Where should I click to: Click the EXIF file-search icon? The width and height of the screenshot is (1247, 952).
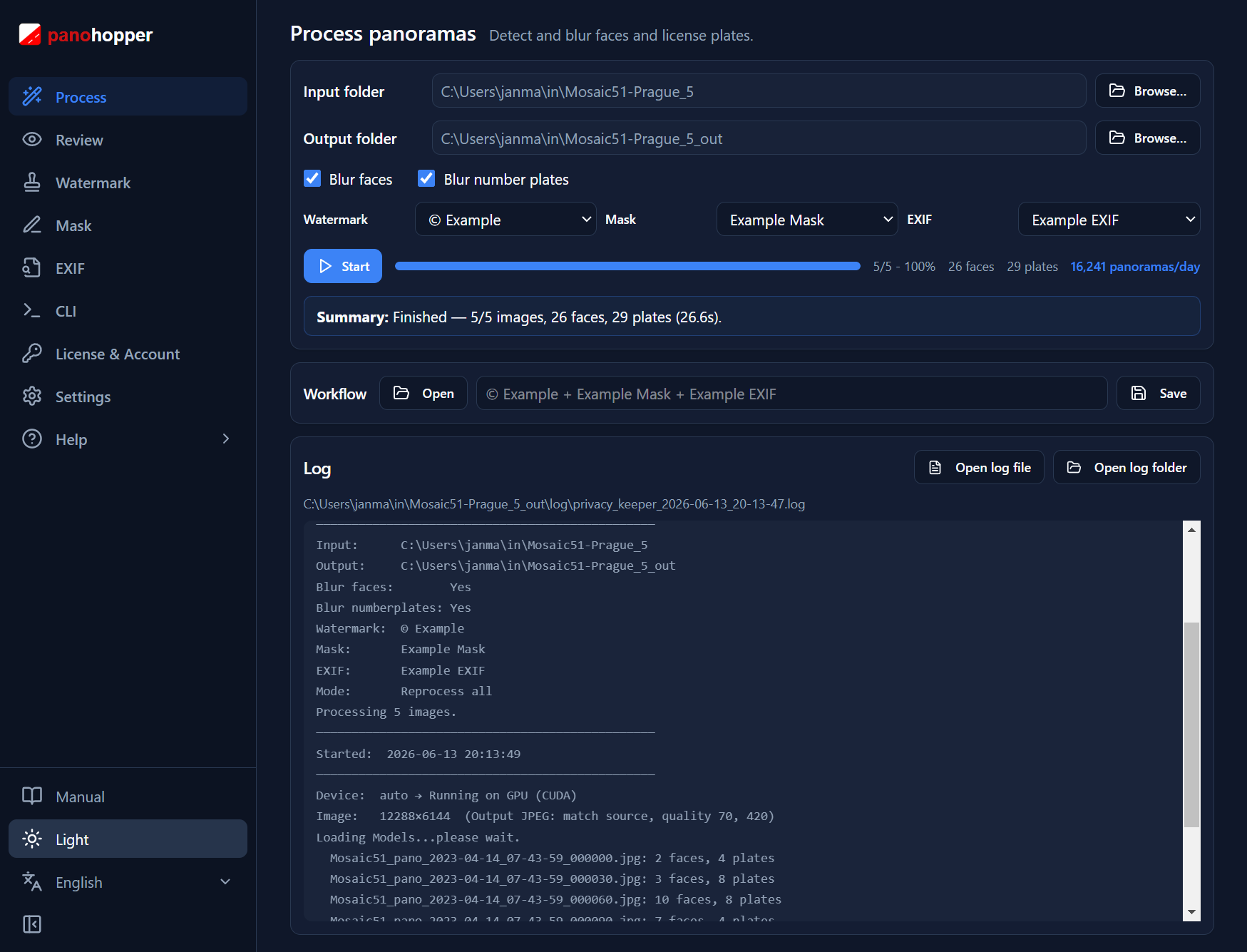[32, 267]
